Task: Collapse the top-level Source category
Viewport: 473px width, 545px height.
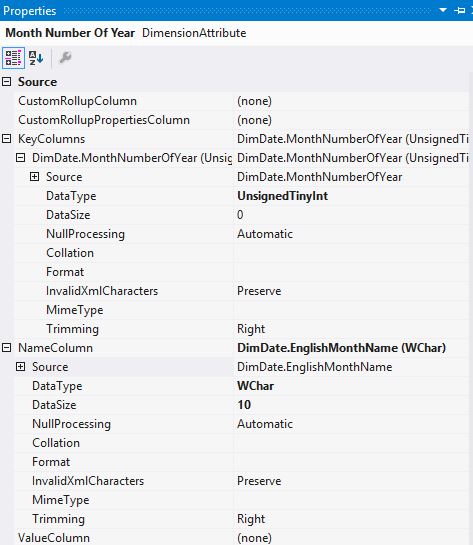Action: coord(7,82)
